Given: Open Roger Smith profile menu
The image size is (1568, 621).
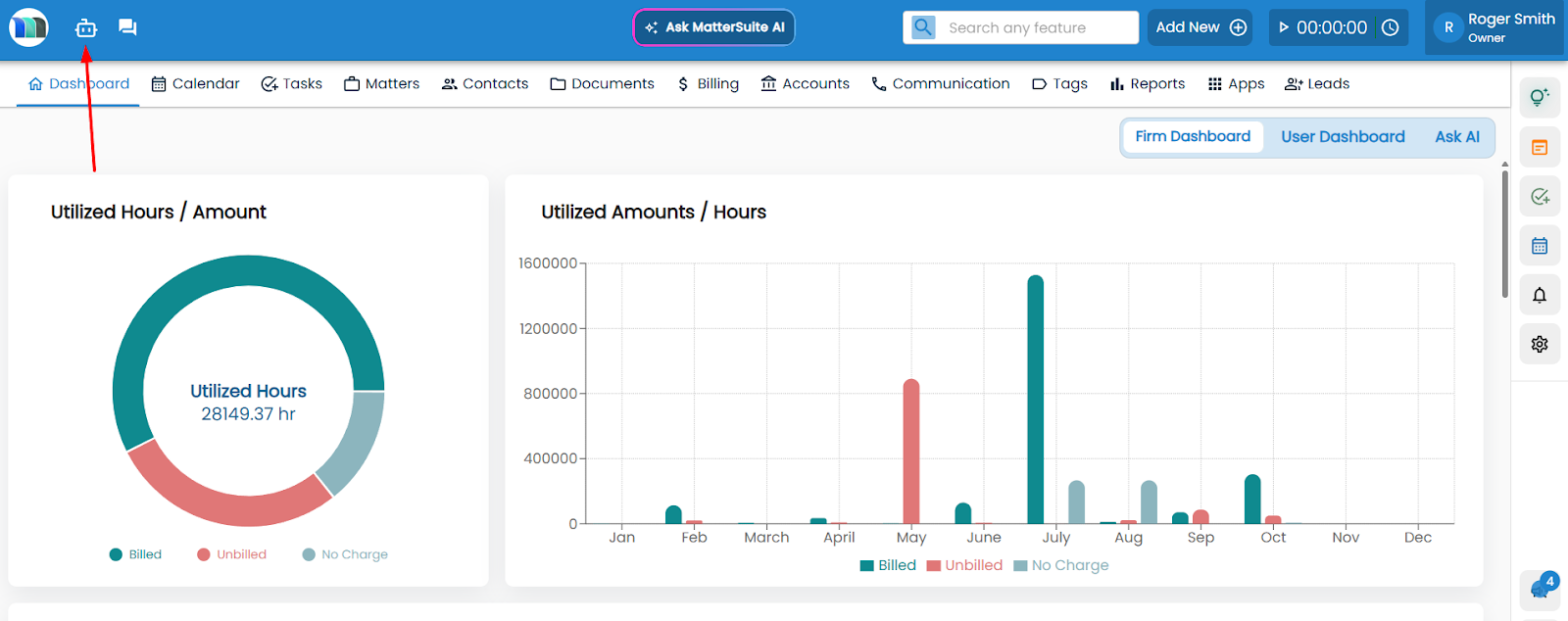Looking at the screenshot, I should pyautogui.click(x=1495, y=27).
